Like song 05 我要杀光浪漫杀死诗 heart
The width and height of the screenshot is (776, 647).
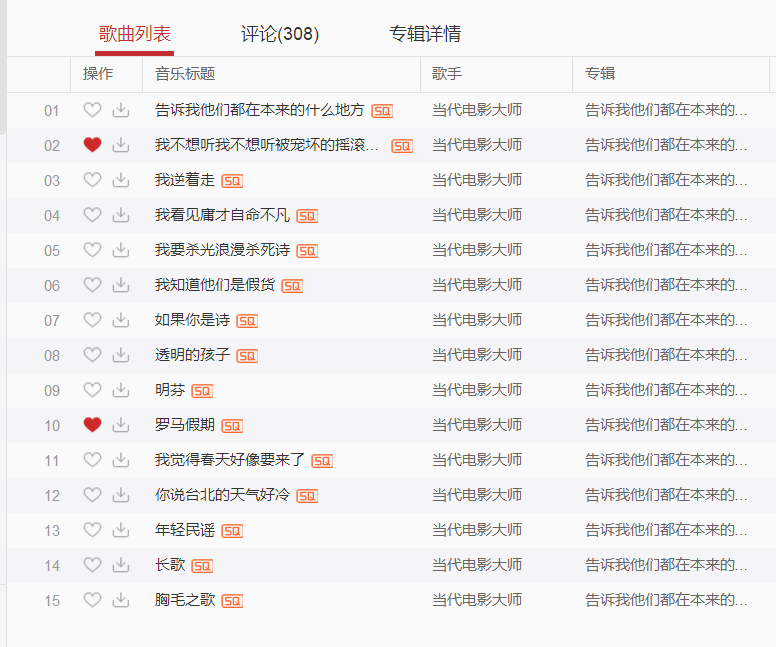pos(92,249)
